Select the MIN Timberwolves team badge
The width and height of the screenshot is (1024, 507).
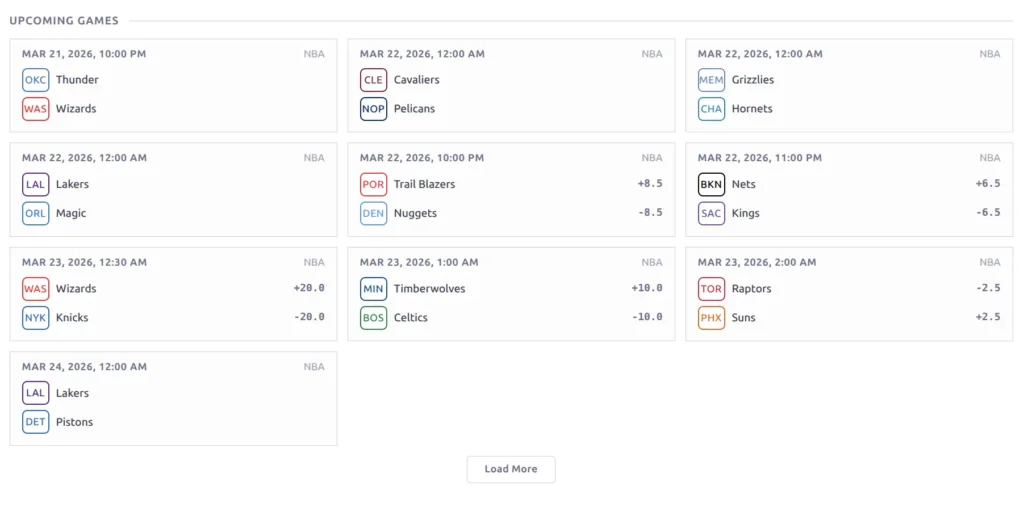click(374, 289)
